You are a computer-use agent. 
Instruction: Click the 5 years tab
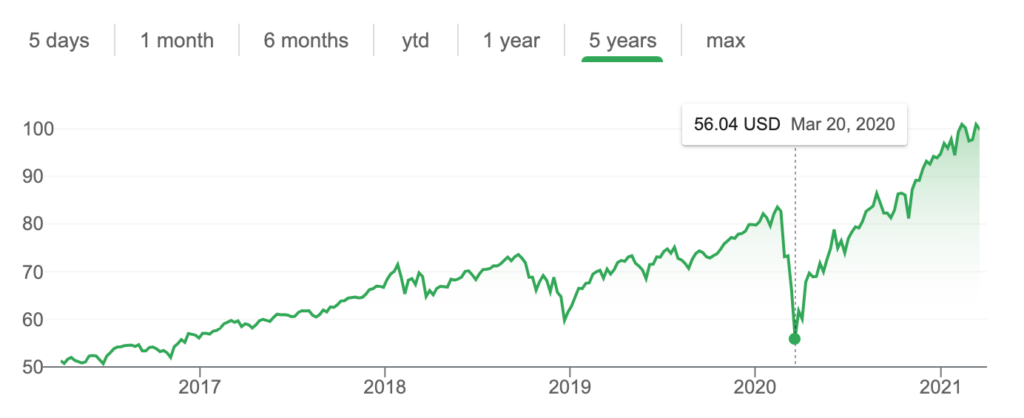click(622, 41)
